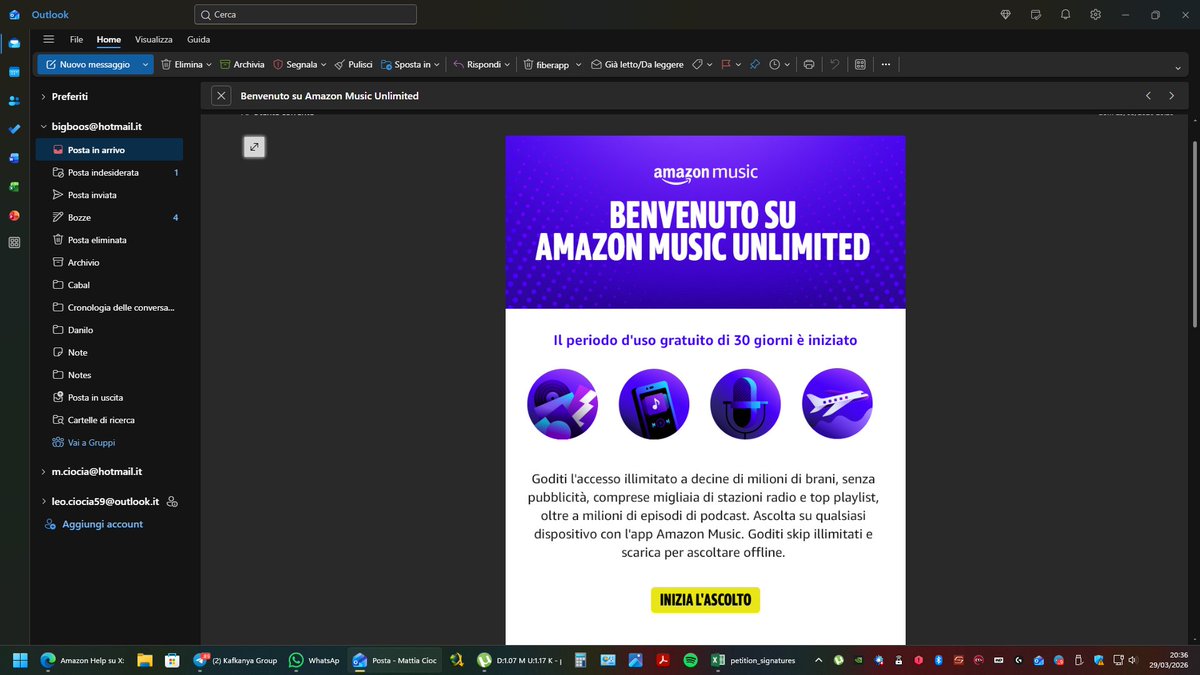The image size is (1200, 675).
Task: Expand the Preferiti folder group
Action: (x=43, y=97)
